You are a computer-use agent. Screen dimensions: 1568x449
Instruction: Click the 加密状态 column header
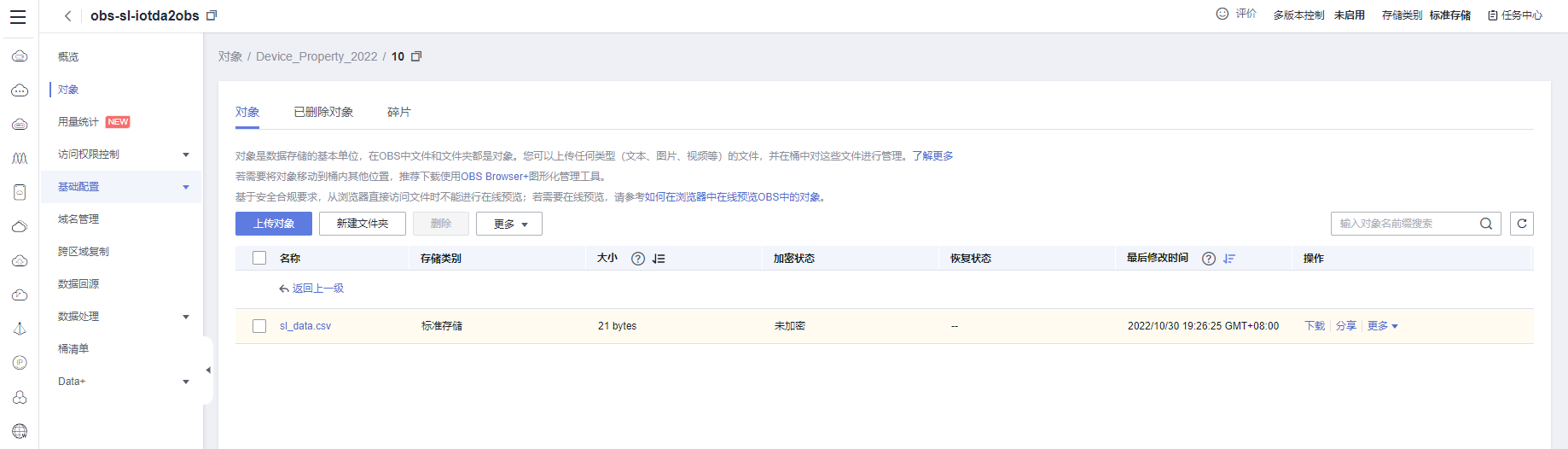[794, 259]
